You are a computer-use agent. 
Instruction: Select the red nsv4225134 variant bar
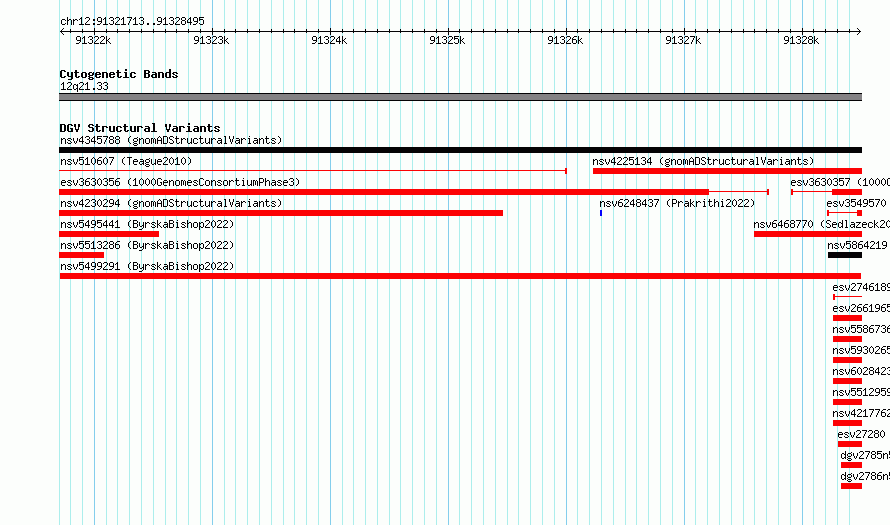728,171
